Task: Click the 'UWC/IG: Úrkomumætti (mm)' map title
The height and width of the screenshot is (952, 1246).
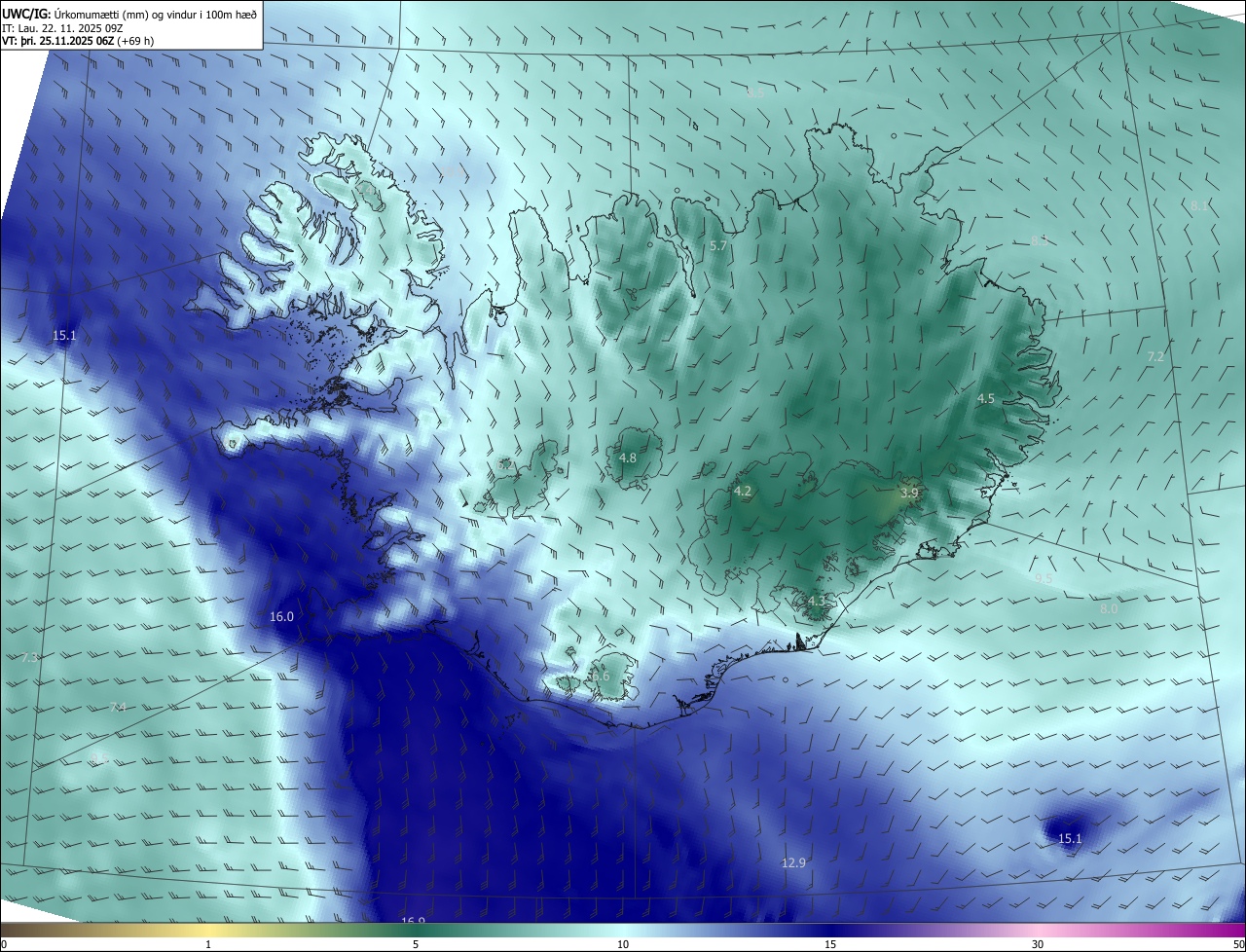Action: pos(76,14)
